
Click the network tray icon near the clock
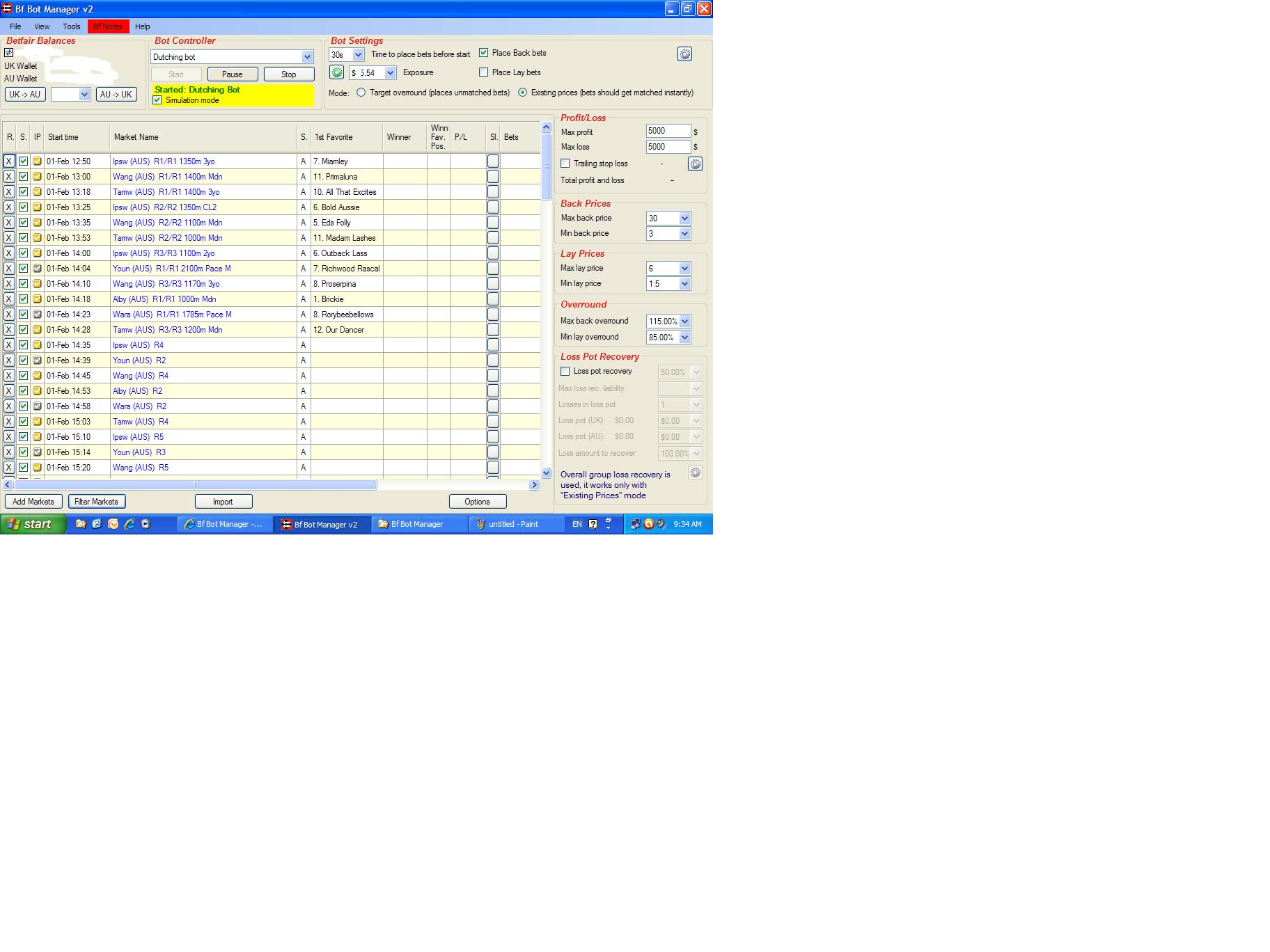coord(635,524)
